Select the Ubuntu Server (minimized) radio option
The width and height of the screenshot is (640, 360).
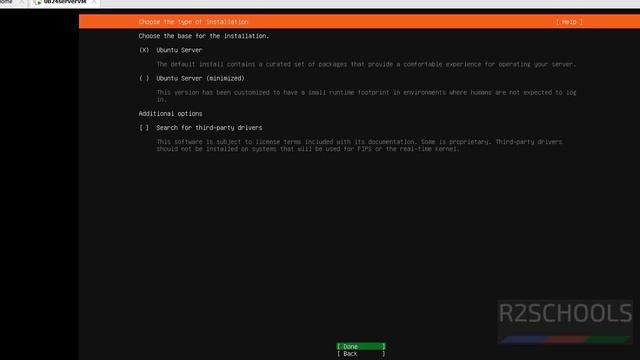191,78
